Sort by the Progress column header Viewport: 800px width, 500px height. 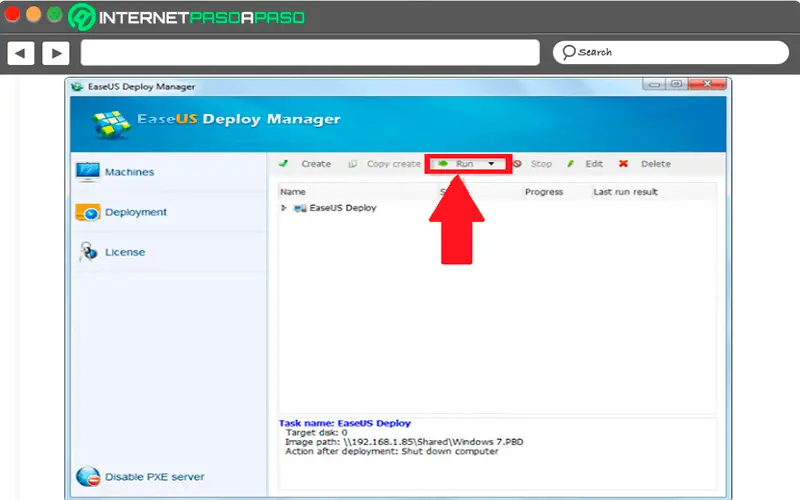click(x=544, y=192)
